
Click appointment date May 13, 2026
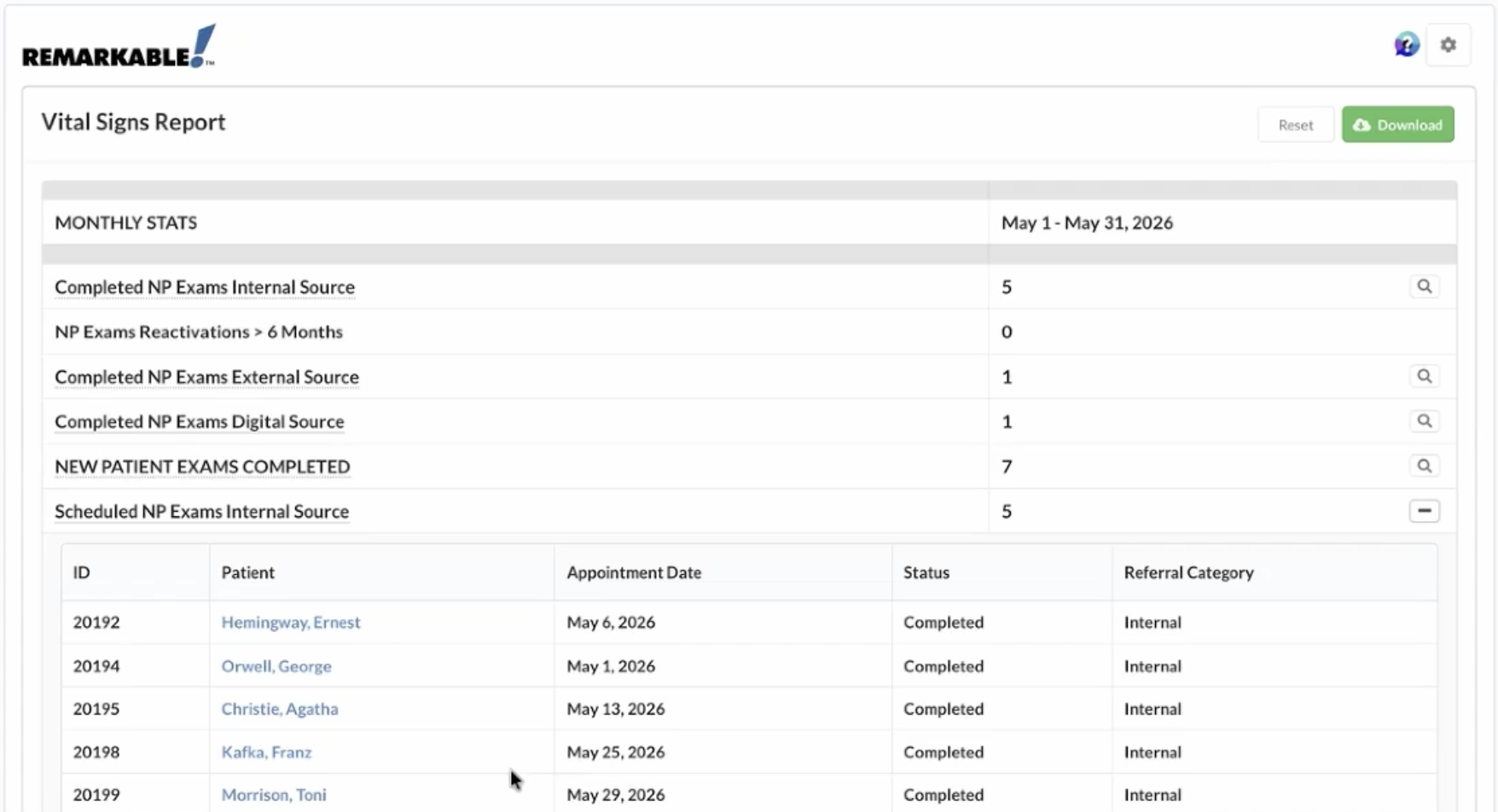pos(616,709)
